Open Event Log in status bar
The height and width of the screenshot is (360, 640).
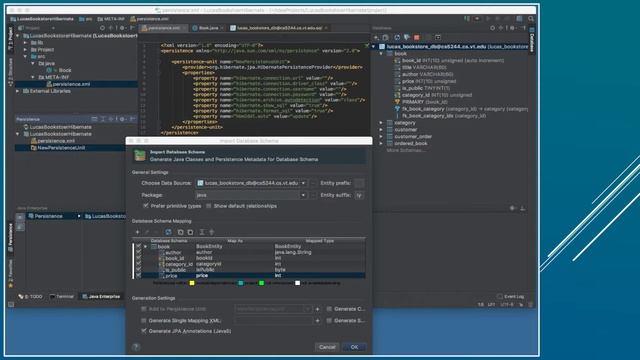pyautogui.click(x=511, y=296)
